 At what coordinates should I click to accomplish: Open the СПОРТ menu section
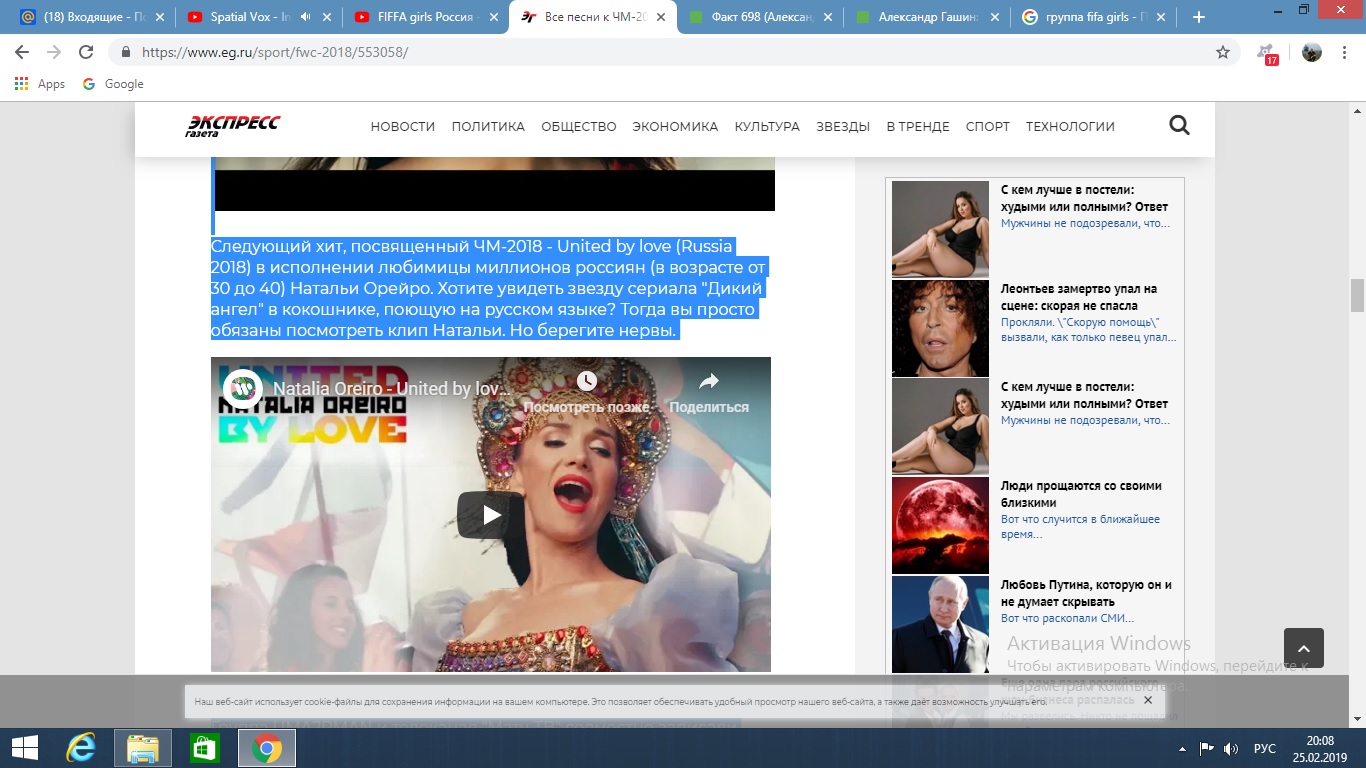[988, 126]
